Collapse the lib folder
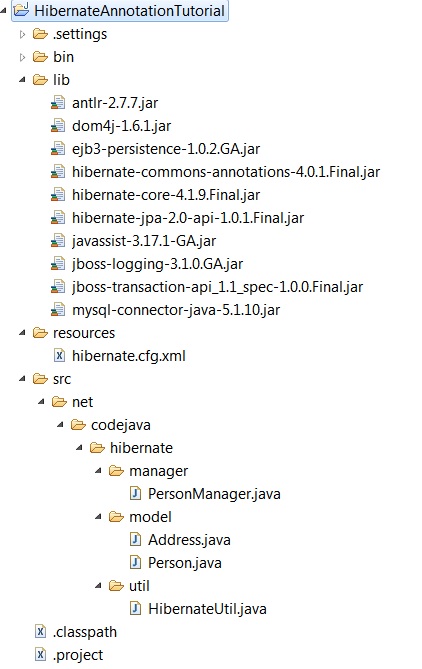Image resolution: width=422 pixels, height=669 pixels. click(x=23, y=80)
